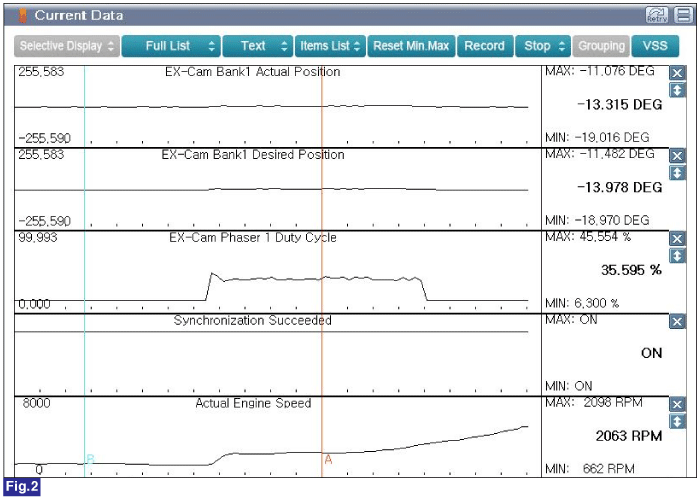Viewport: 700px width, 499px height.
Task: Close the EX-Cam Phaser 1 Duty Cycle graph
Action: coord(677,239)
